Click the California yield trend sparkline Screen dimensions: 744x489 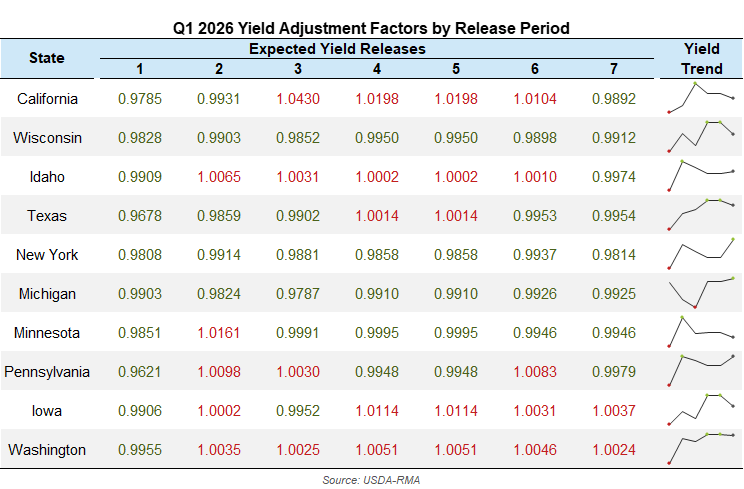(x=701, y=98)
